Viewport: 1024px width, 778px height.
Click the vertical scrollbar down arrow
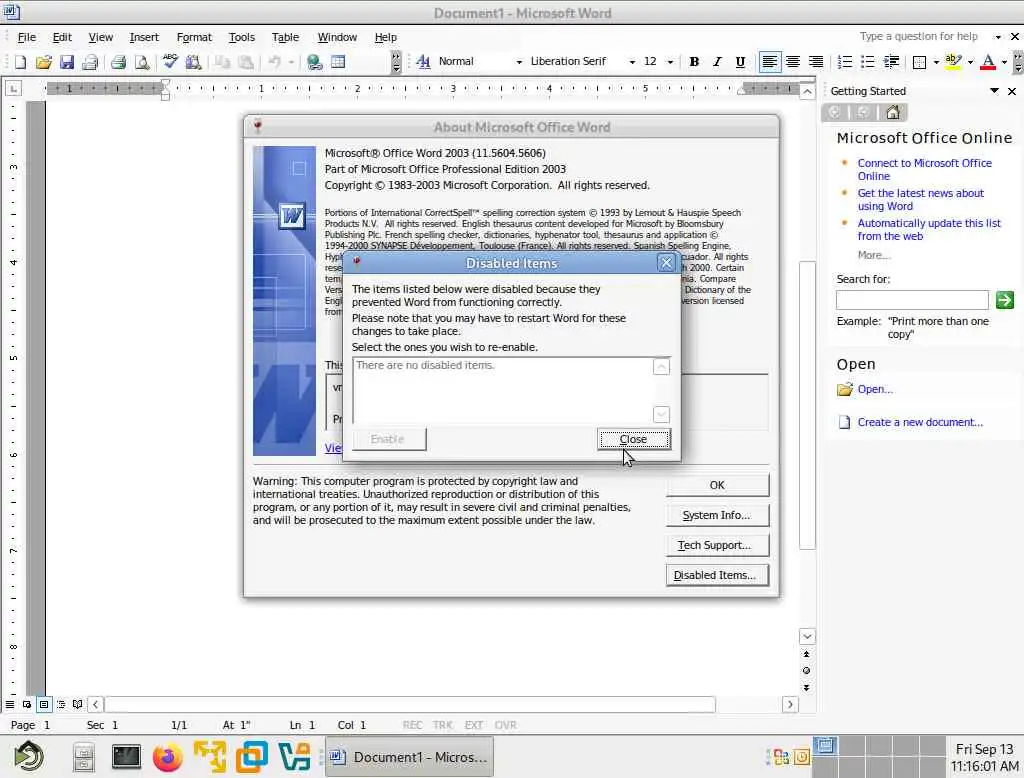(x=807, y=636)
